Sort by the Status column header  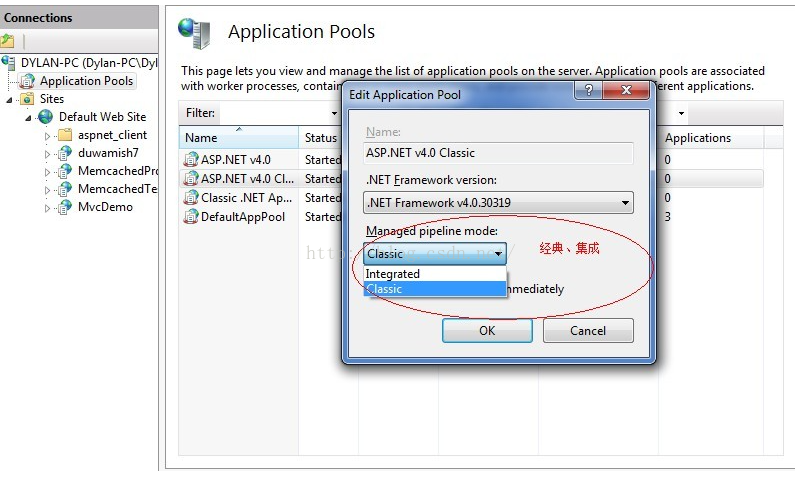coord(321,138)
